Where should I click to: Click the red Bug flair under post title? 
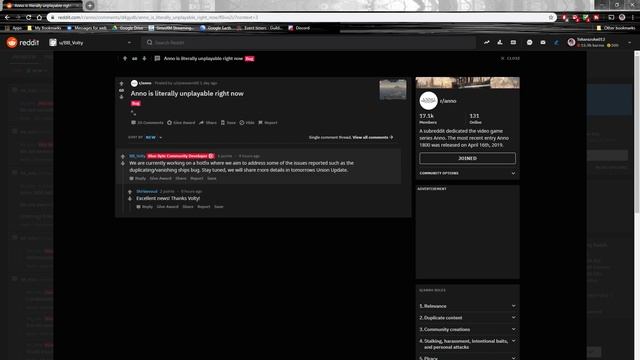[x=136, y=103]
